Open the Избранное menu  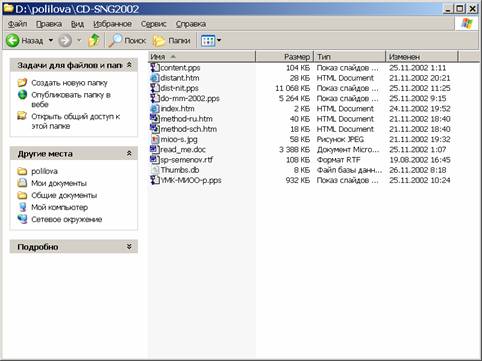tap(112, 24)
